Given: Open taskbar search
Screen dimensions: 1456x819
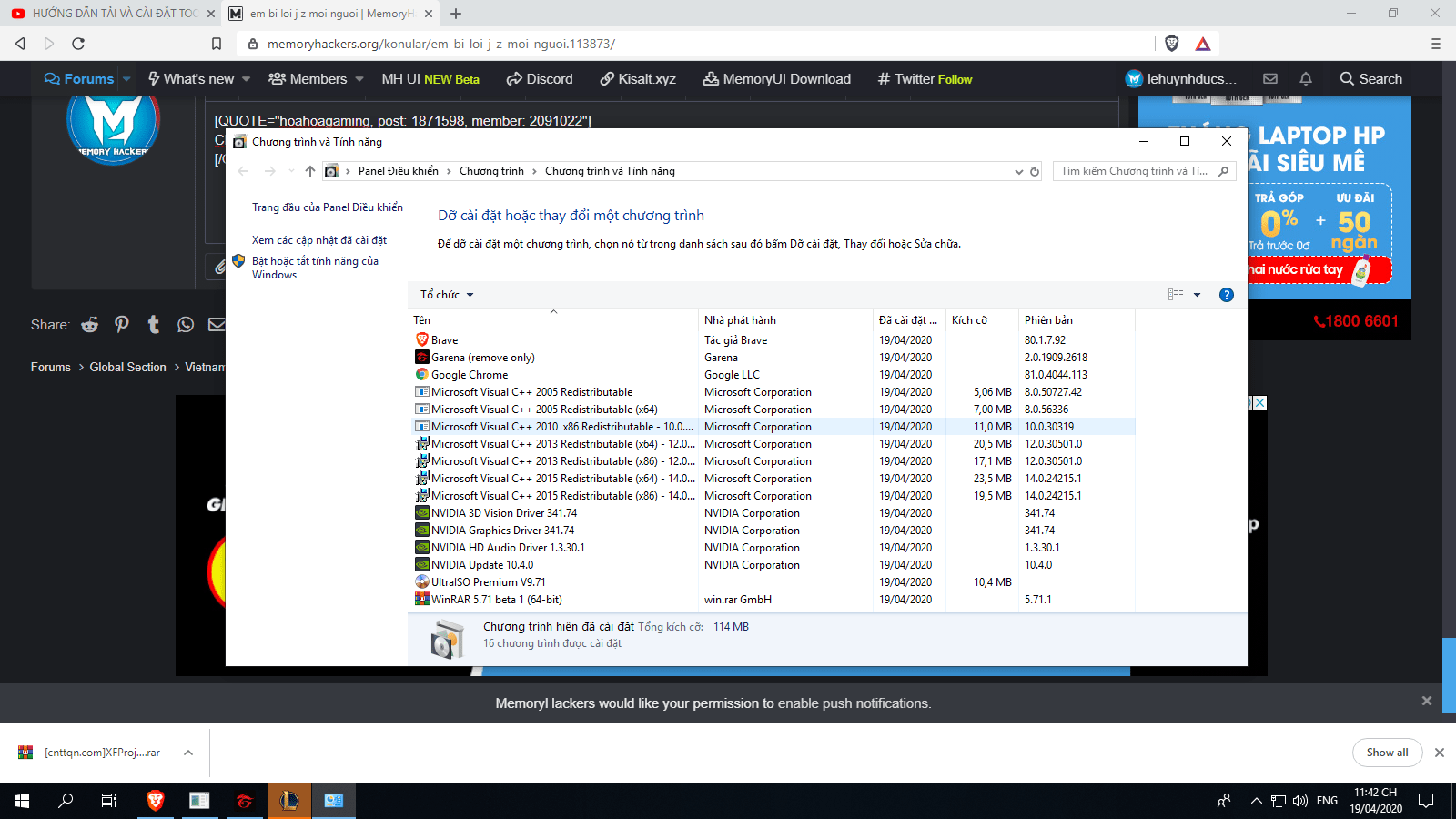Looking at the screenshot, I should point(66,801).
